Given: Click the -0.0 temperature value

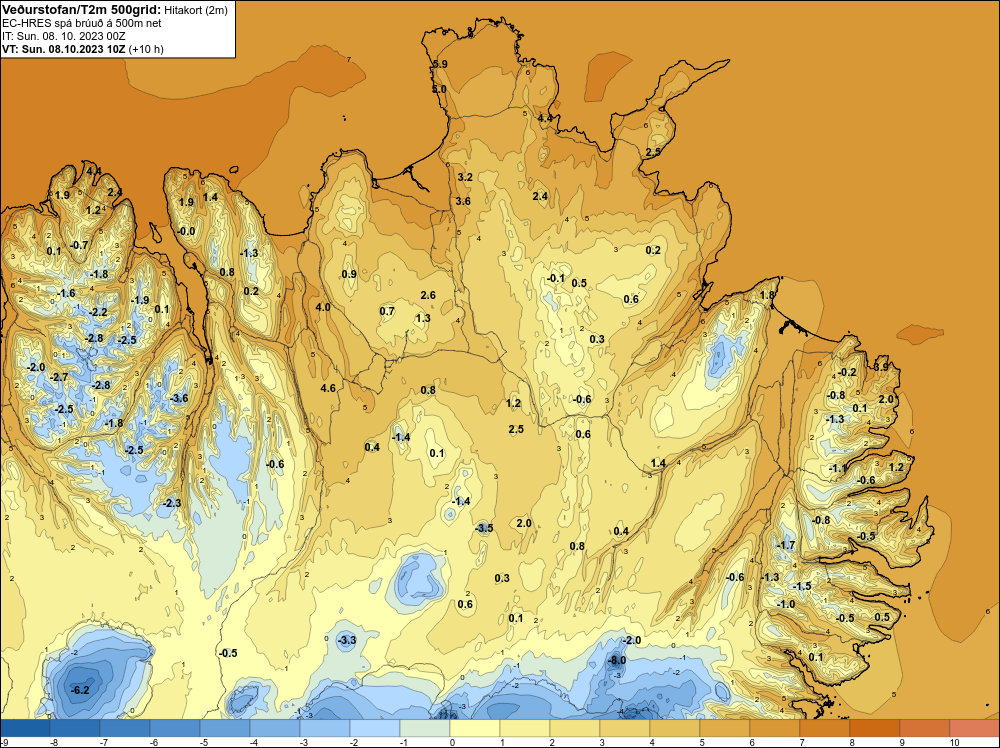Looking at the screenshot, I should pos(186,231).
